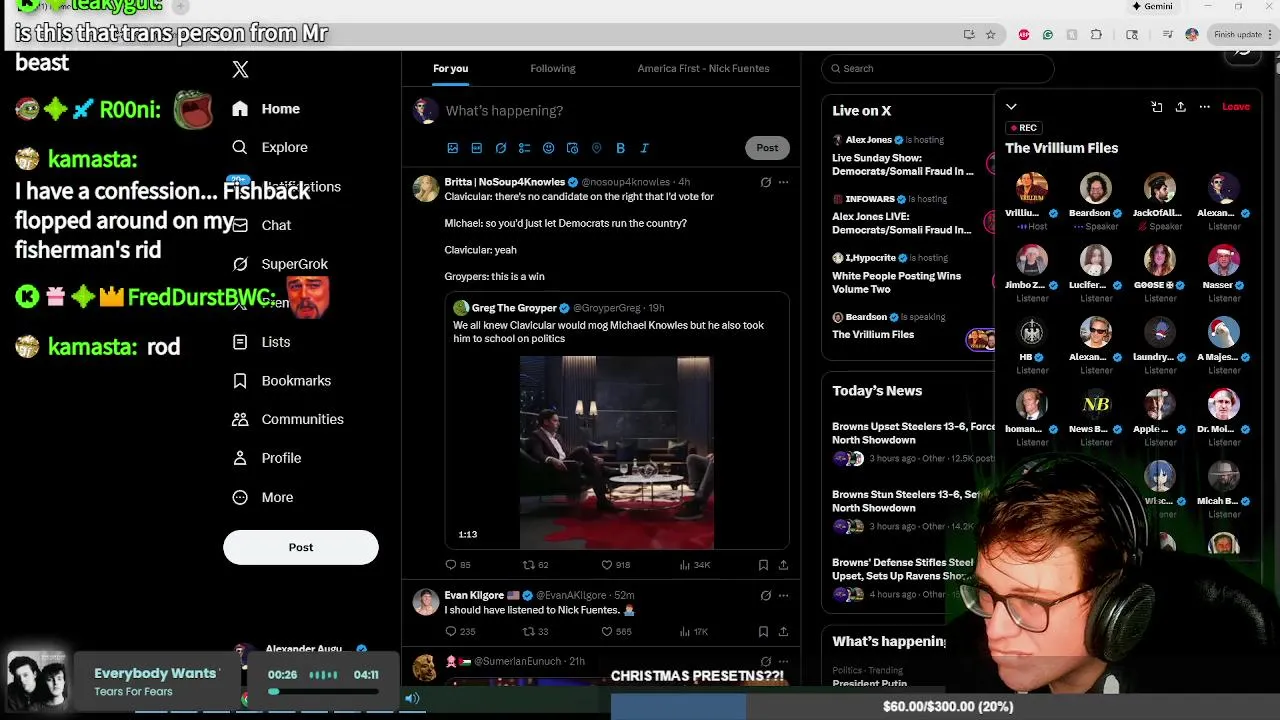Open the emoji picker in composer
This screenshot has width=1280, height=720.
pyautogui.click(x=548, y=148)
